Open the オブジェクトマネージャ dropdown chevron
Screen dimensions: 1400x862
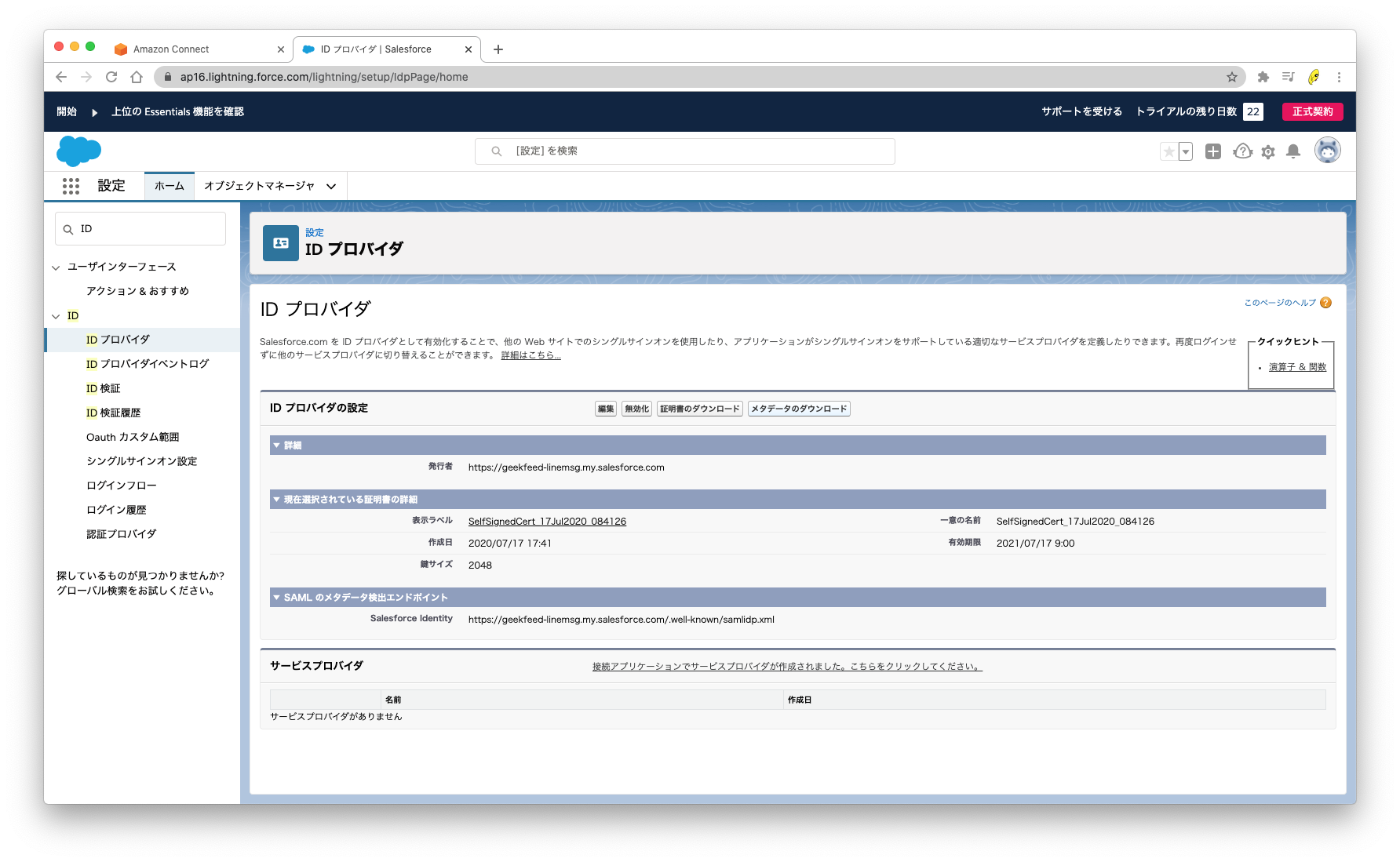pyautogui.click(x=331, y=187)
